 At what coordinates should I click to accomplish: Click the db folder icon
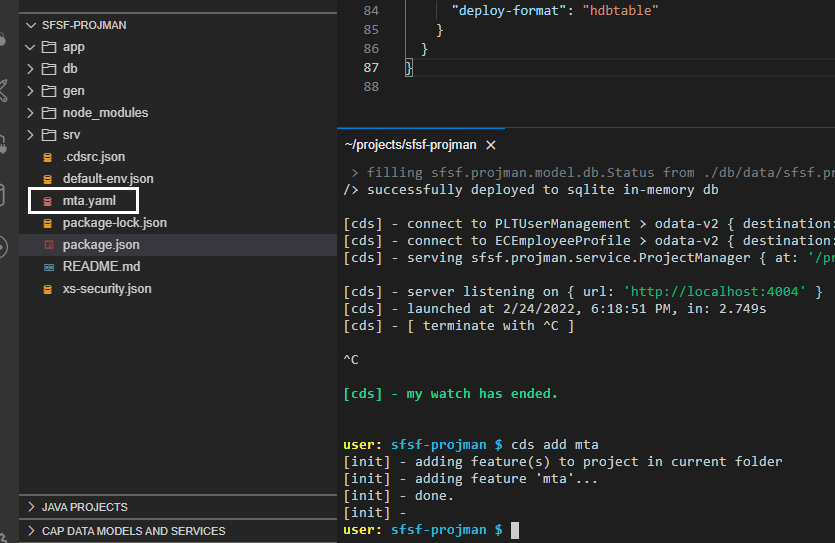pyautogui.click(x=49, y=69)
